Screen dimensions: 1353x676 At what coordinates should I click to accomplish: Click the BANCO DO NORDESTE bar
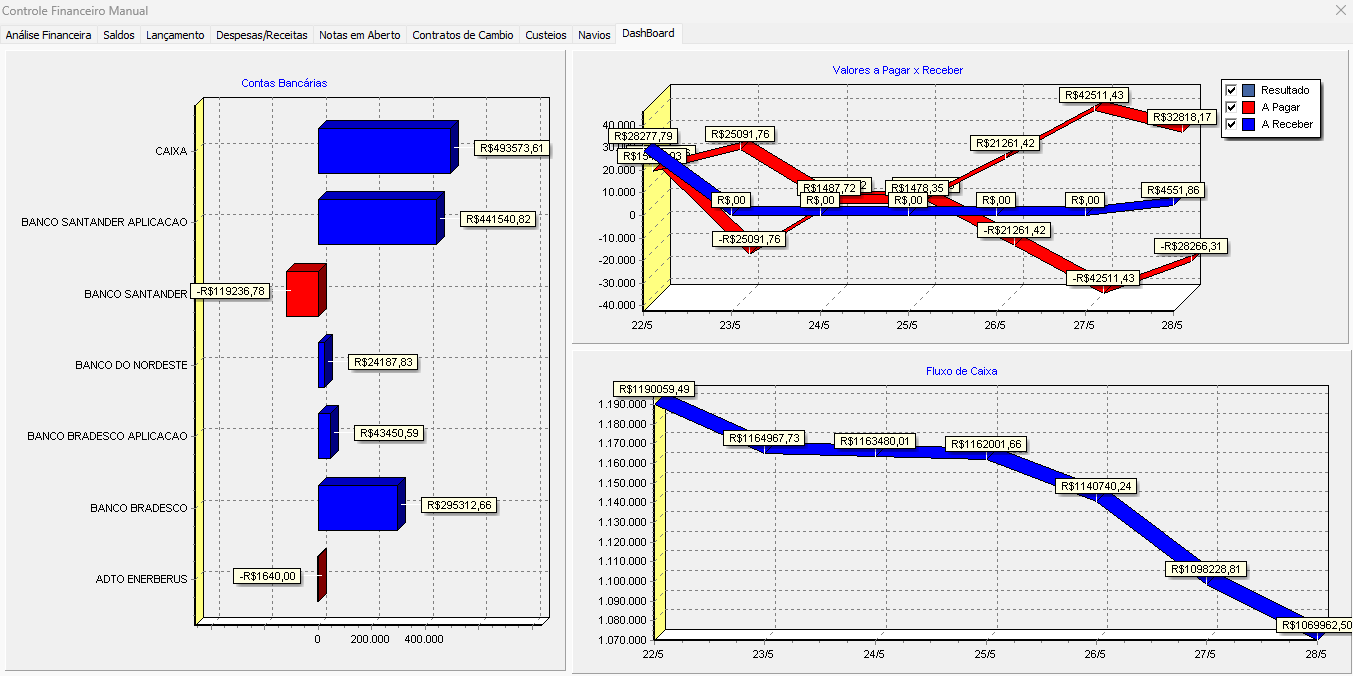point(324,362)
